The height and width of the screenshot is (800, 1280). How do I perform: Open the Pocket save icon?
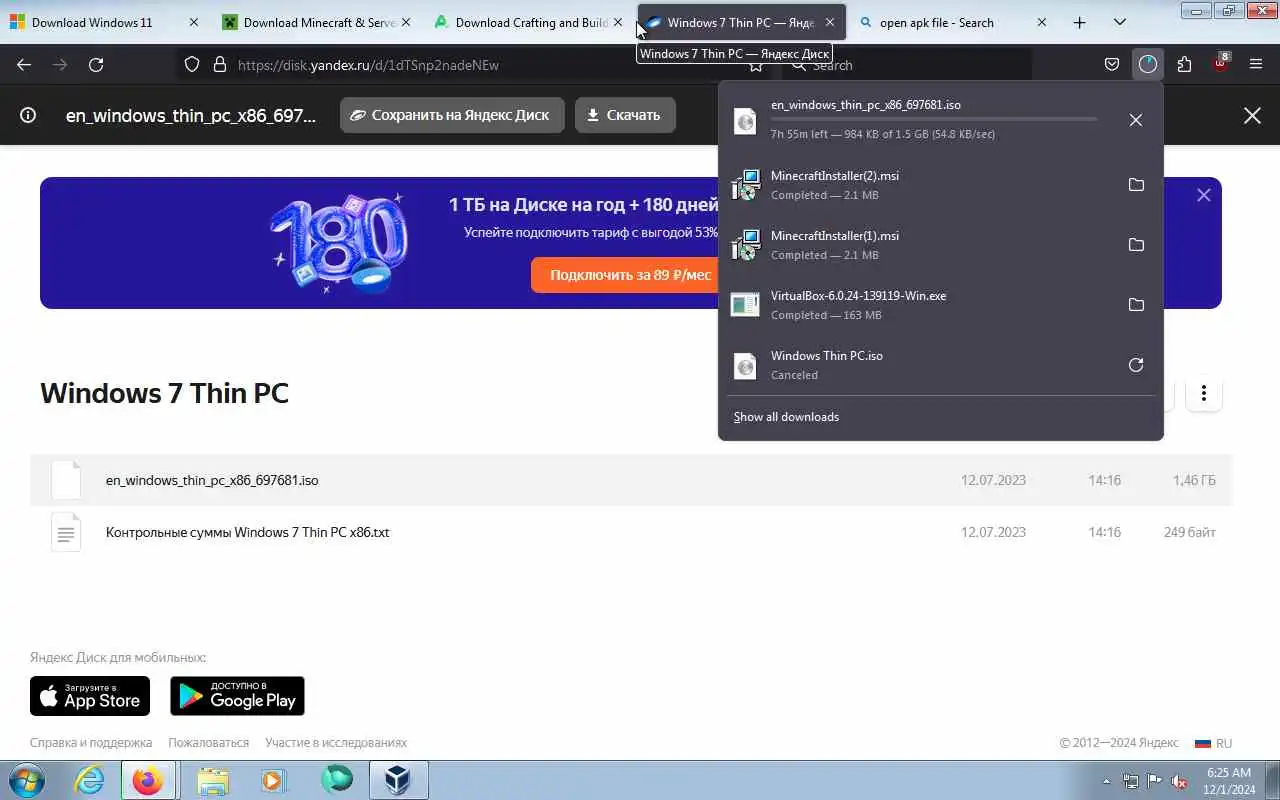pyautogui.click(x=1112, y=64)
